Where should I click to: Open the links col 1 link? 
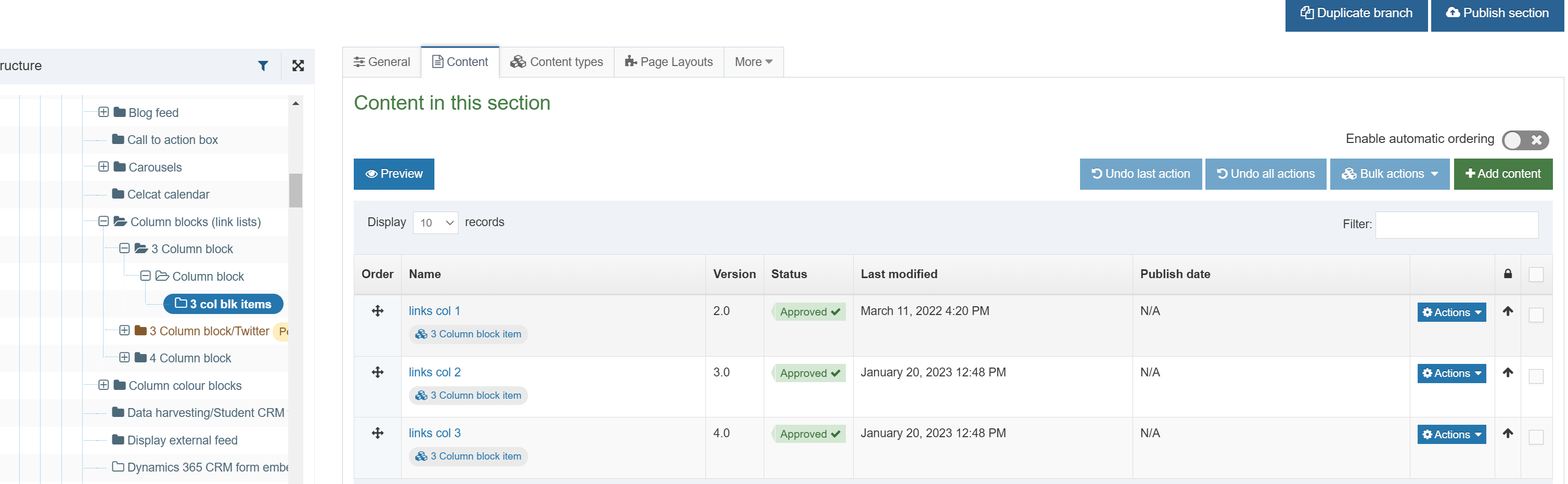[434, 311]
